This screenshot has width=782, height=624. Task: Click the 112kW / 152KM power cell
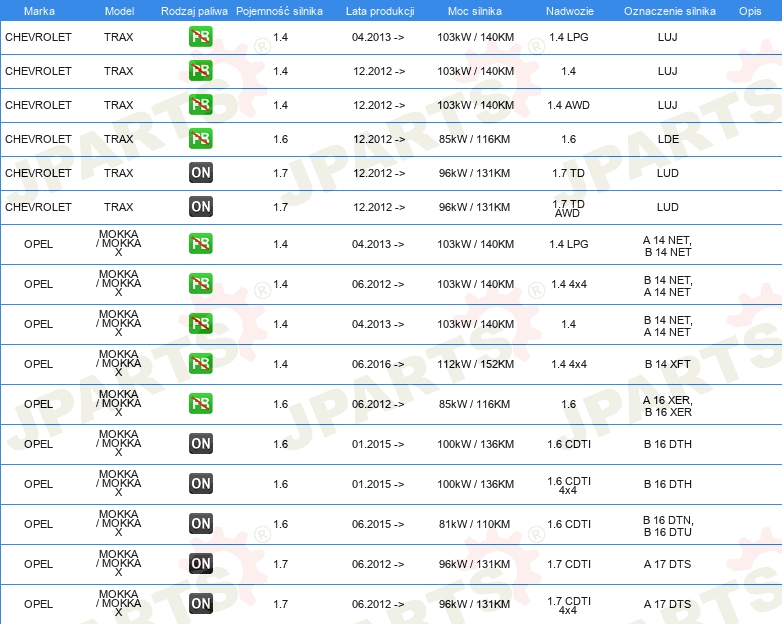[x=475, y=364]
